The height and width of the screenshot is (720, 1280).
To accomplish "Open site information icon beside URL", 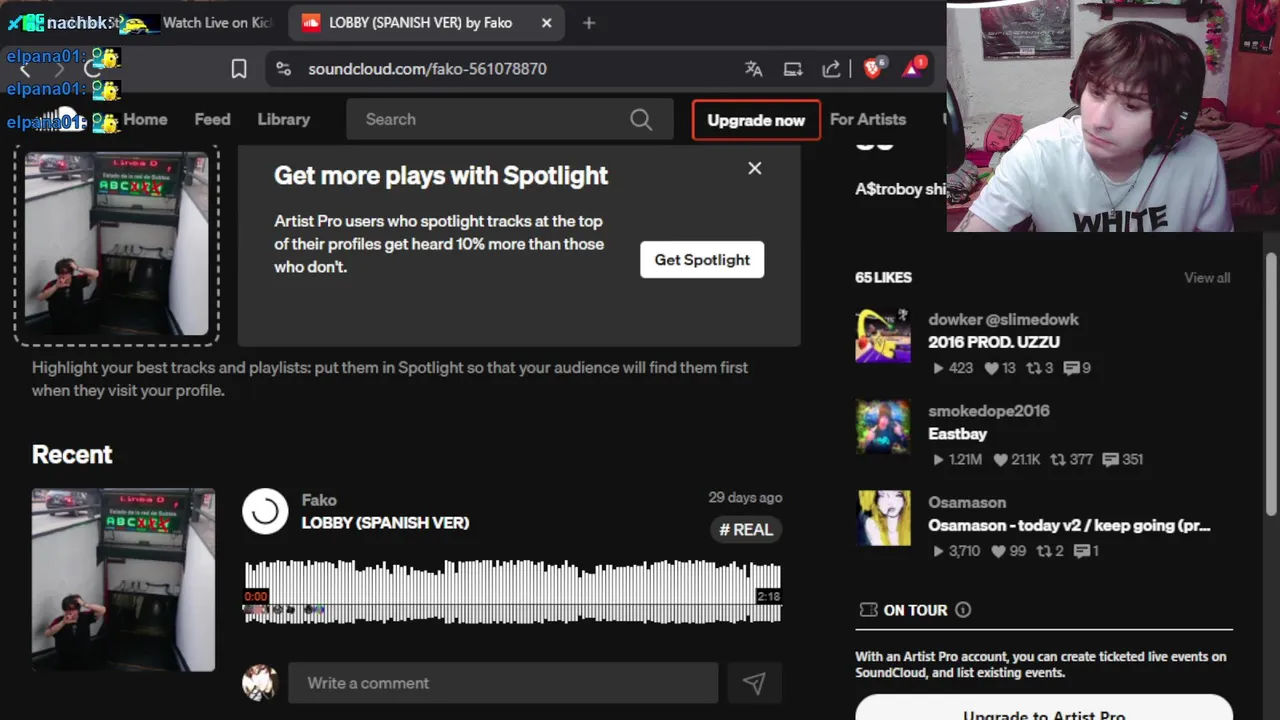I will coord(284,69).
